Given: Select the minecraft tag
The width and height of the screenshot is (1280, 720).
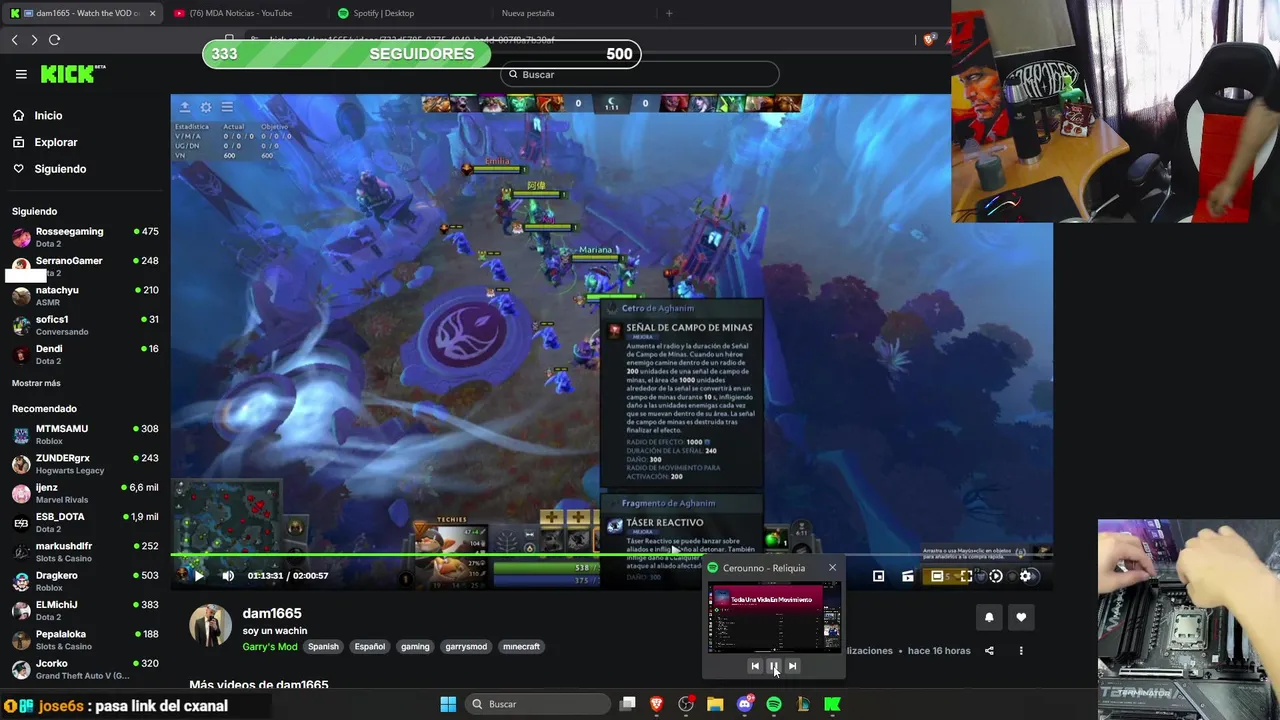Looking at the screenshot, I should tap(521, 647).
